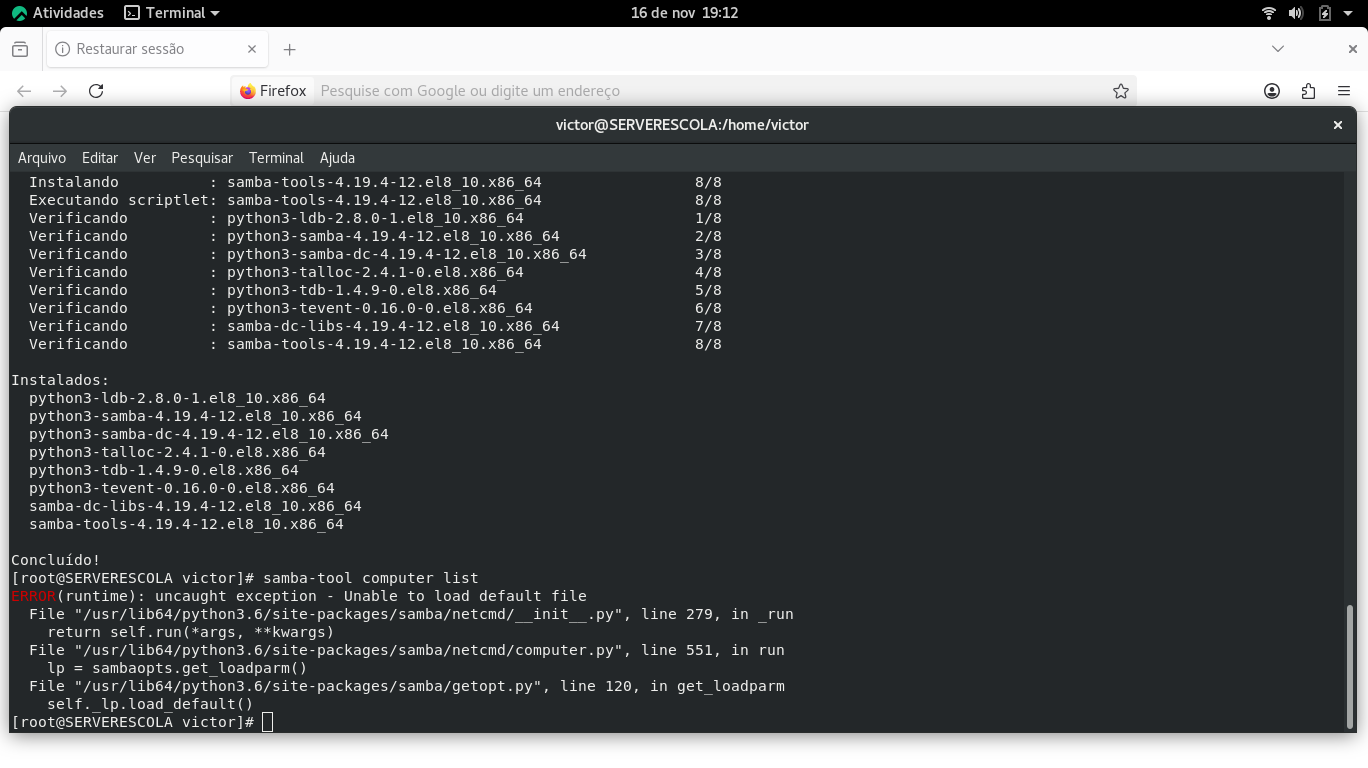Screen dimensions: 1368x768
Task: Click the Firefox reload page icon
Action: (96, 91)
